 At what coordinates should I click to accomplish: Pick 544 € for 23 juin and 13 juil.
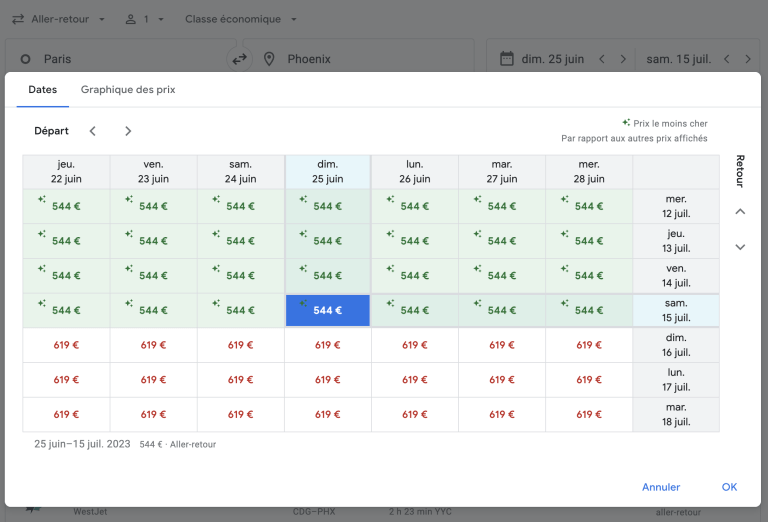(153, 241)
